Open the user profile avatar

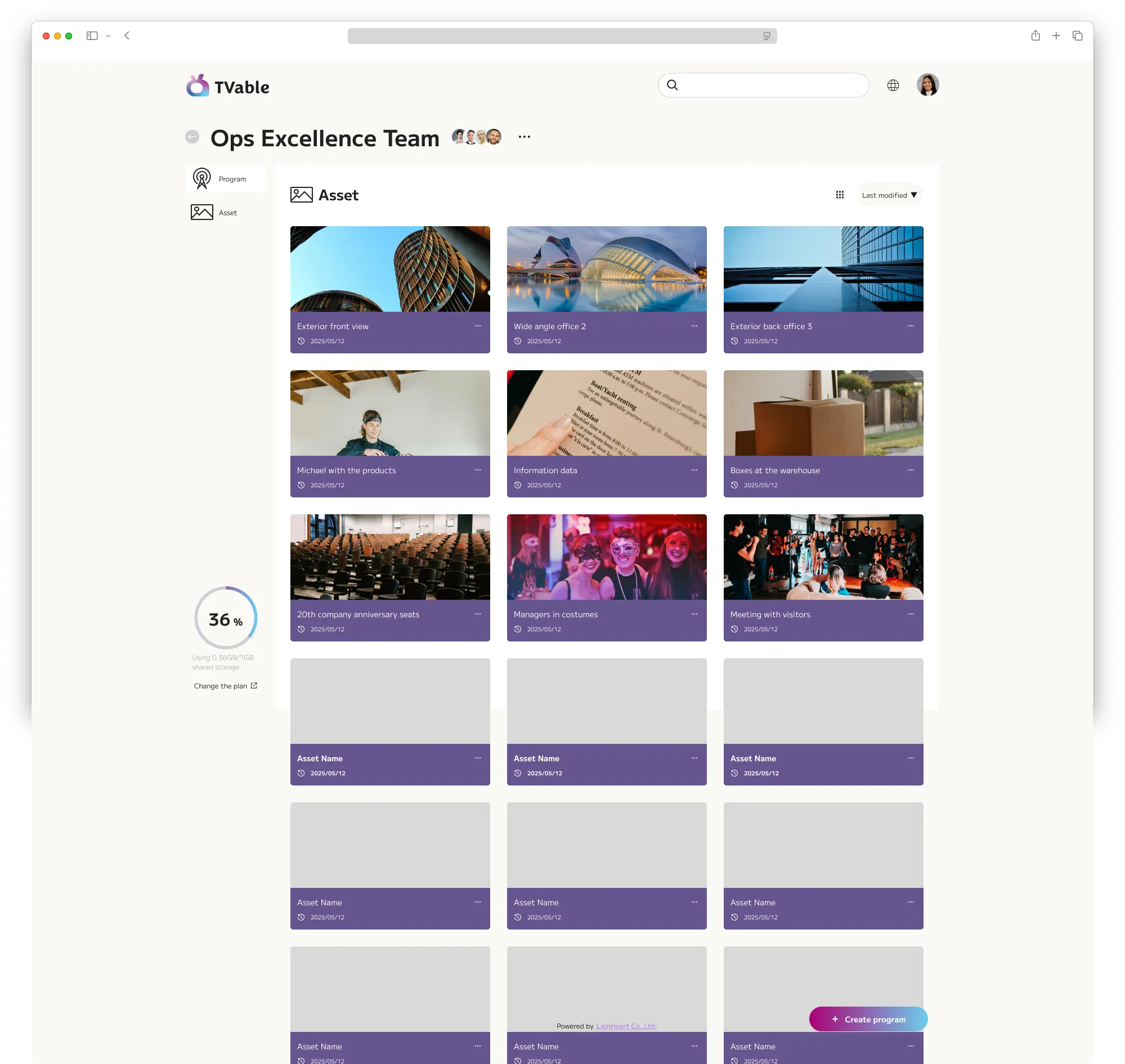[927, 85]
